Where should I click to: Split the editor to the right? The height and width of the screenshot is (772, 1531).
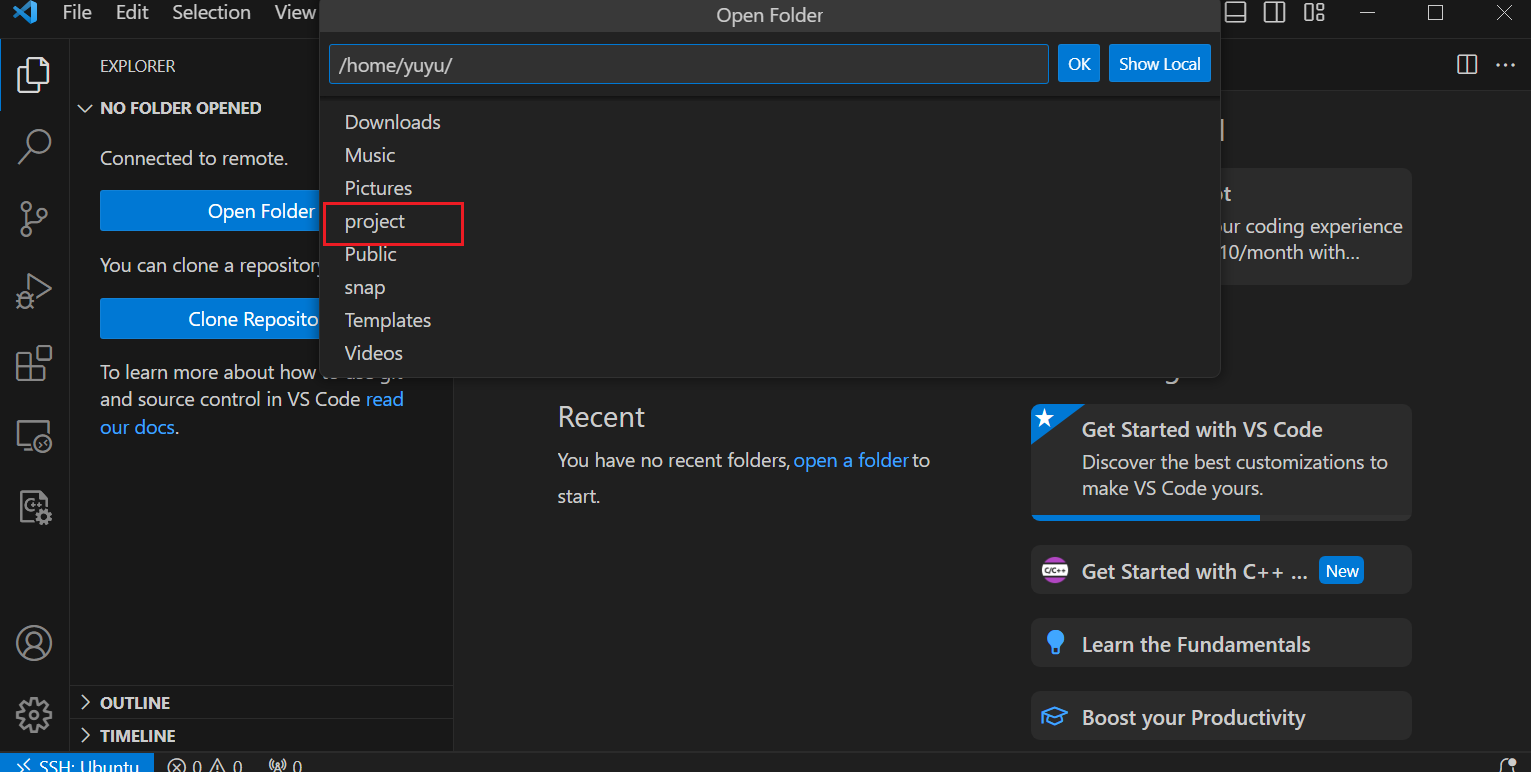click(x=1467, y=65)
